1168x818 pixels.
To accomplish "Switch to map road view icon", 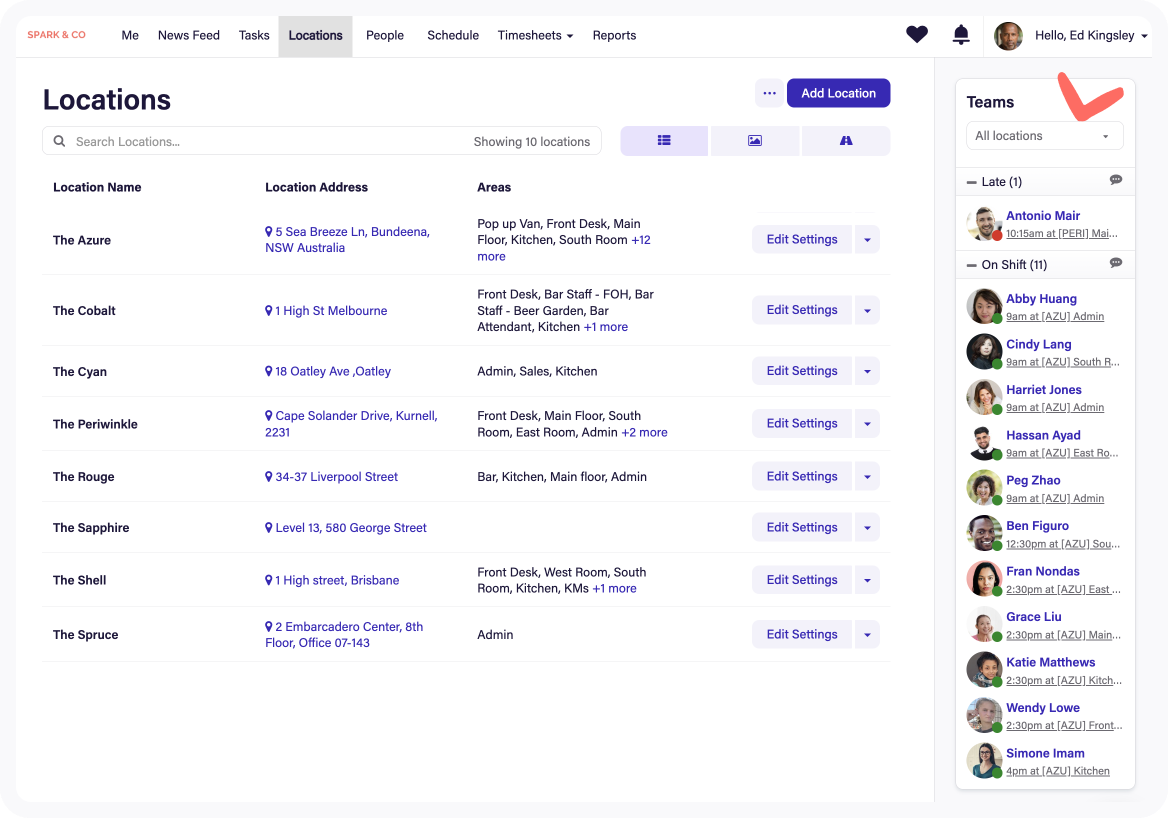I will pos(845,141).
